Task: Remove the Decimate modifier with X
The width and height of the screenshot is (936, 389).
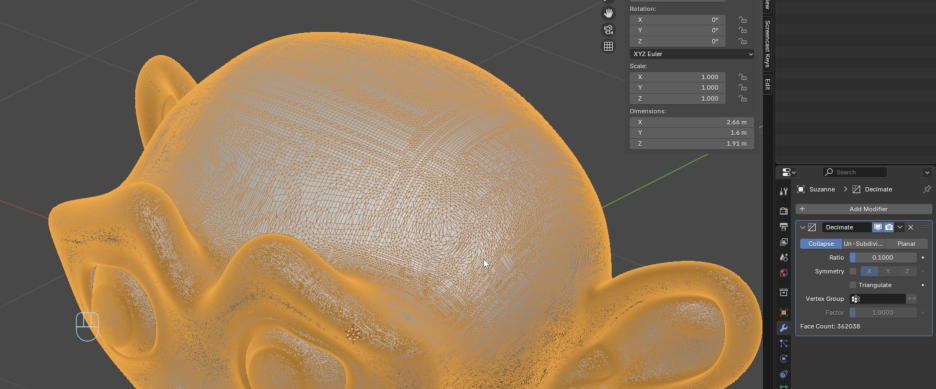Action: (x=910, y=227)
